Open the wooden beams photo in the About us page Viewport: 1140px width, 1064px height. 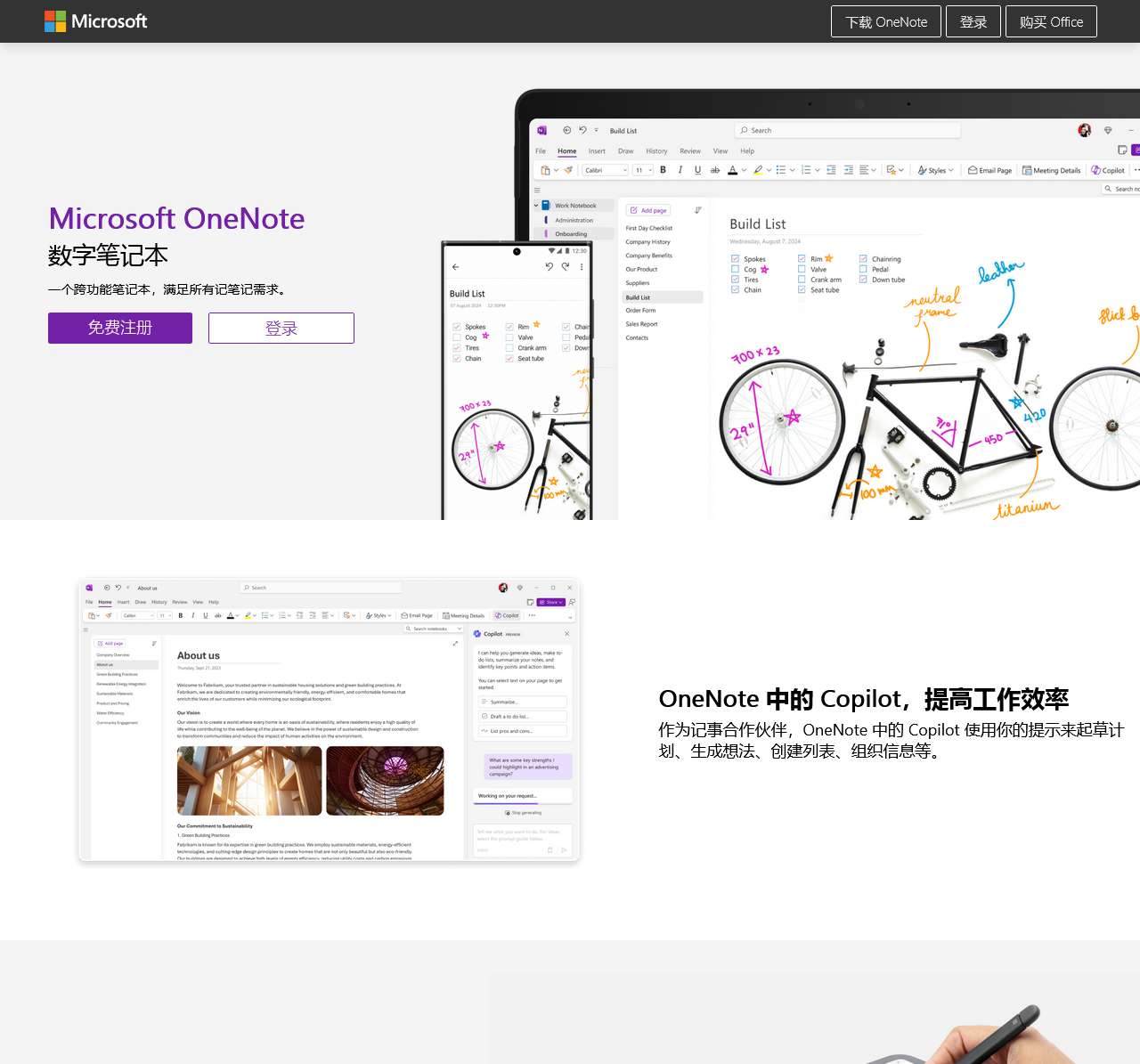249,781
